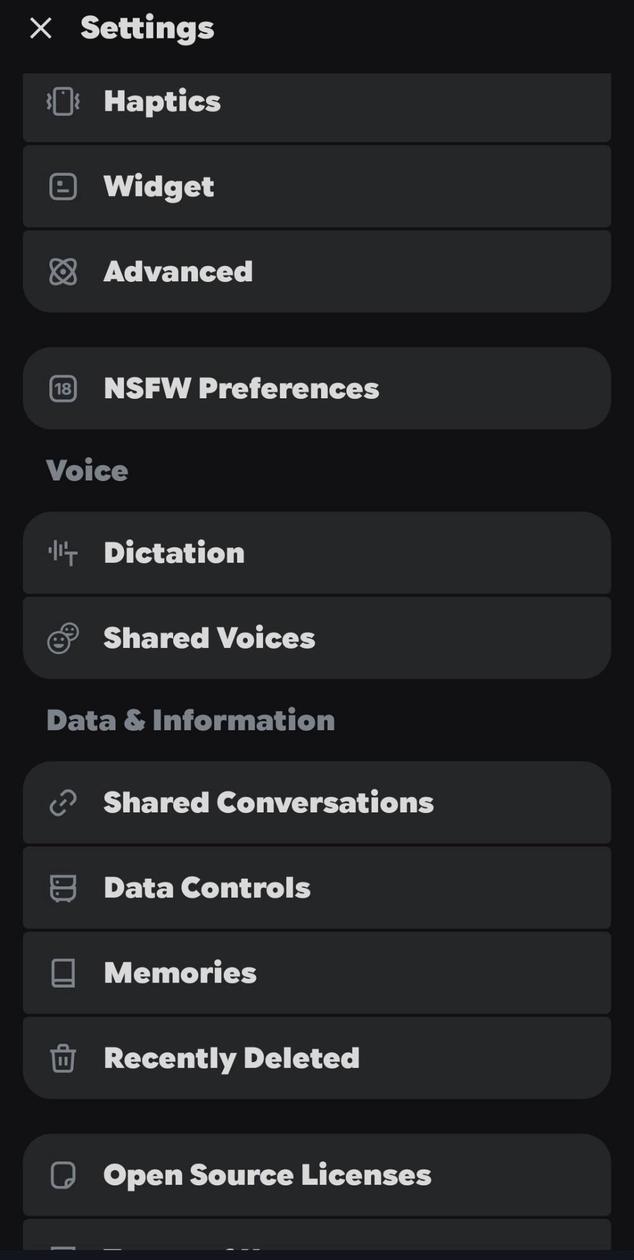Image resolution: width=634 pixels, height=1260 pixels.
Task: Tap the Memories book icon
Action: (x=63, y=973)
